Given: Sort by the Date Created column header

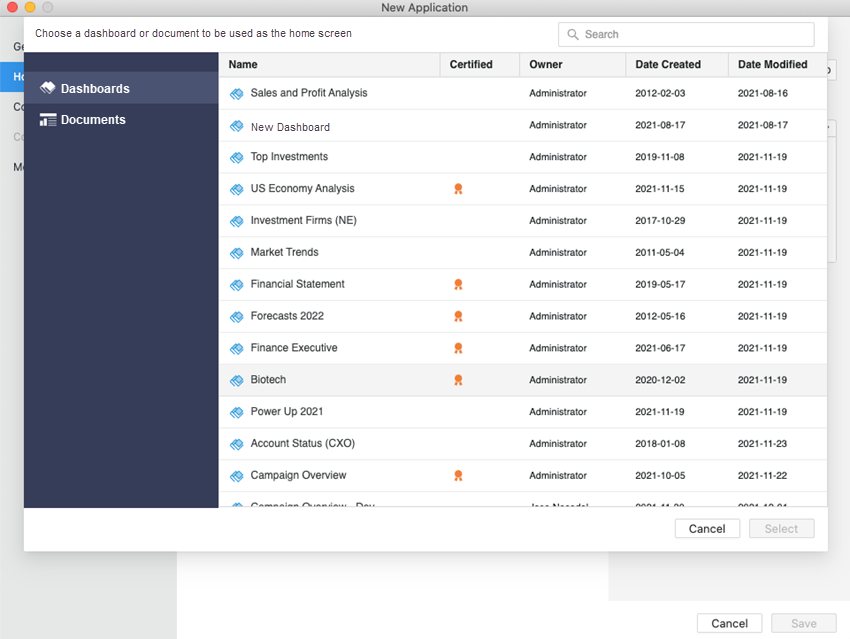Looking at the screenshot, I should [667, 64].
